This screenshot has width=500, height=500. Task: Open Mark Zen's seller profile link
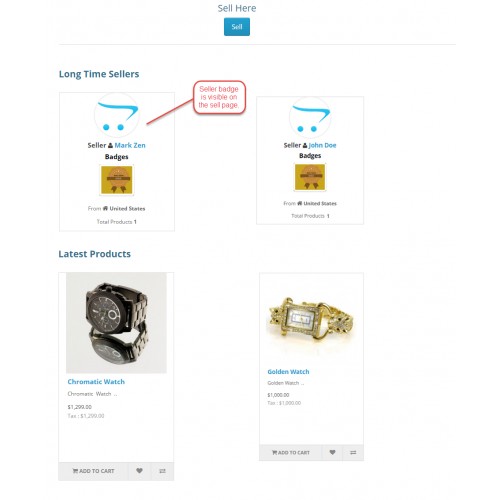130,145
